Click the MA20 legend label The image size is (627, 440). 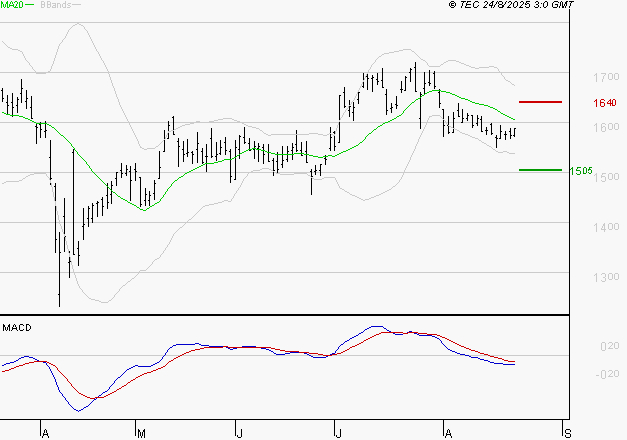[12, 5]
